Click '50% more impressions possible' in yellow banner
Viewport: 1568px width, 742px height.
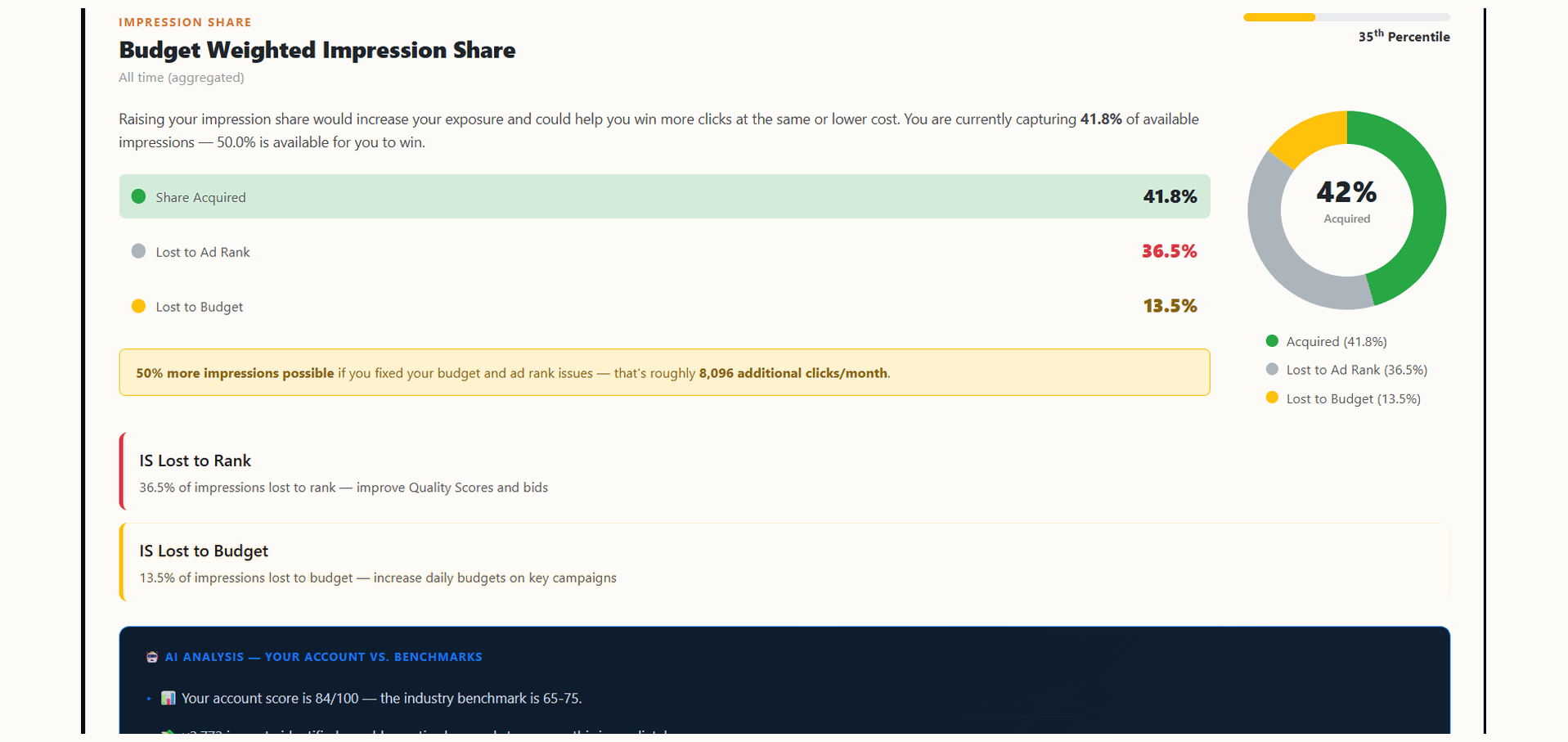235,373
